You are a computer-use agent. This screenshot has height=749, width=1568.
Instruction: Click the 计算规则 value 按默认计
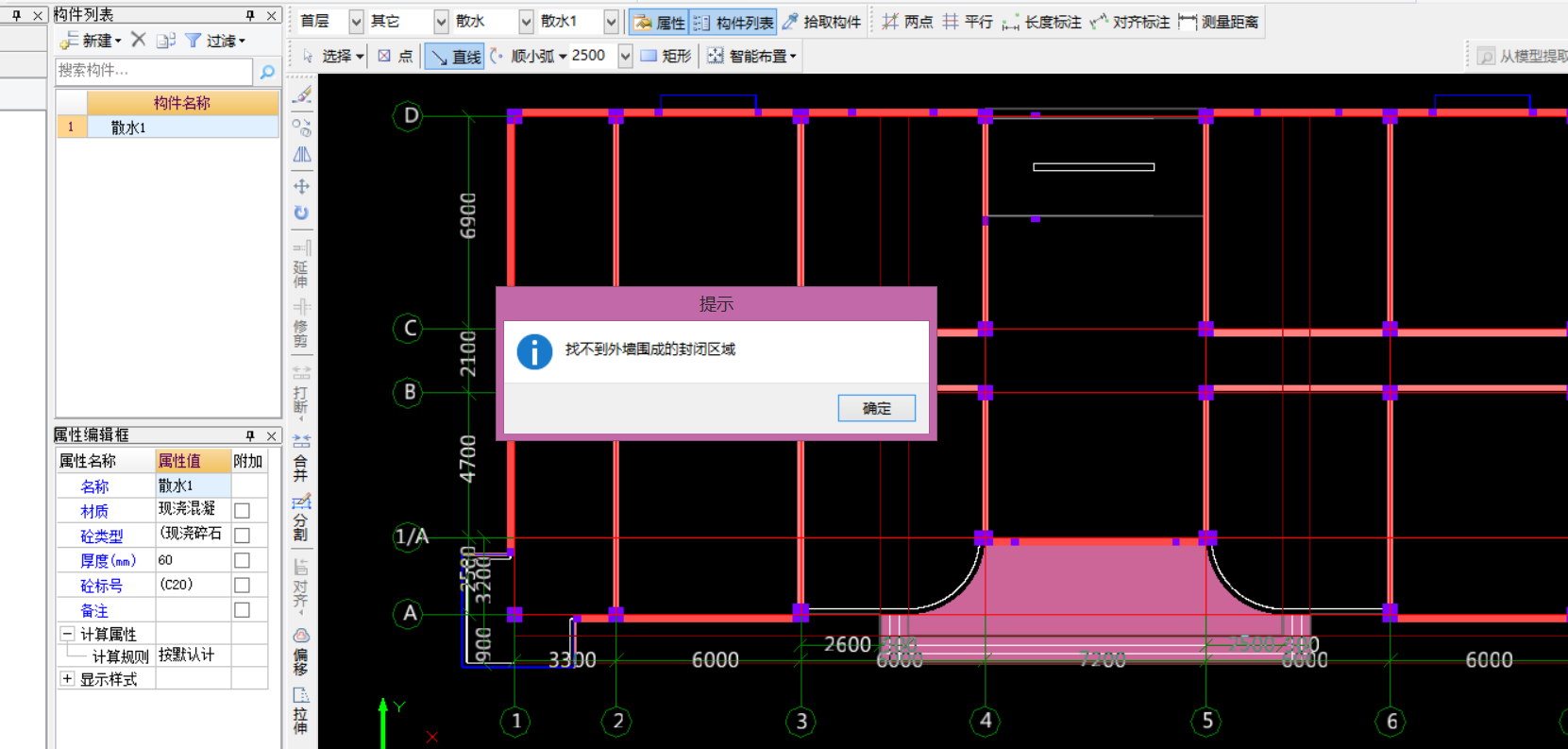point(193,655)
